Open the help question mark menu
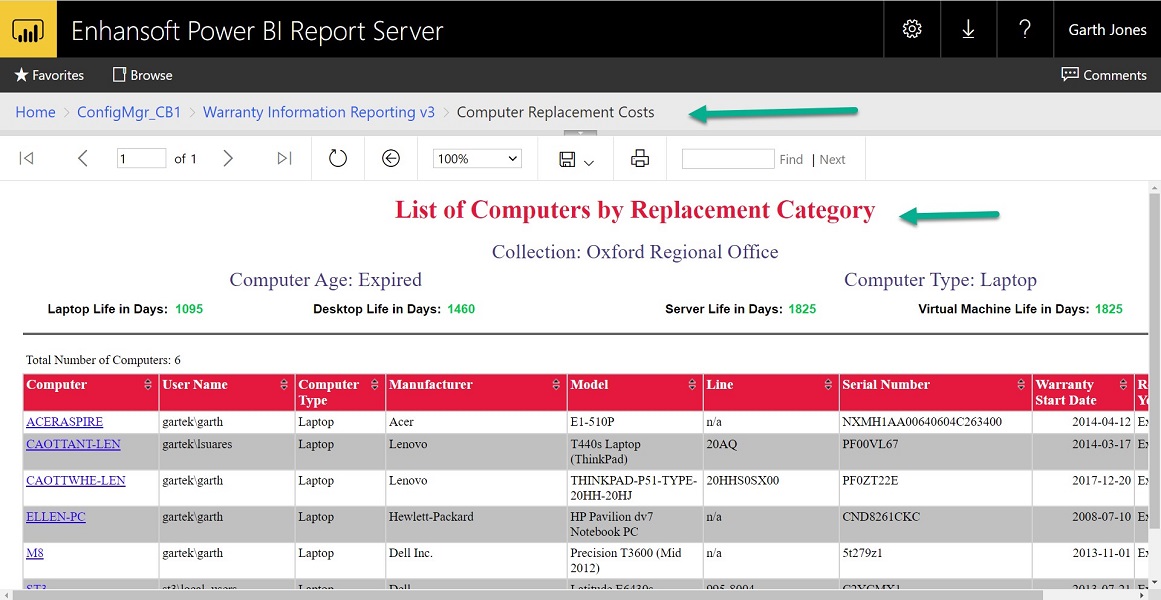Viewport: 1161px width, 600px height. [1025, 29]
